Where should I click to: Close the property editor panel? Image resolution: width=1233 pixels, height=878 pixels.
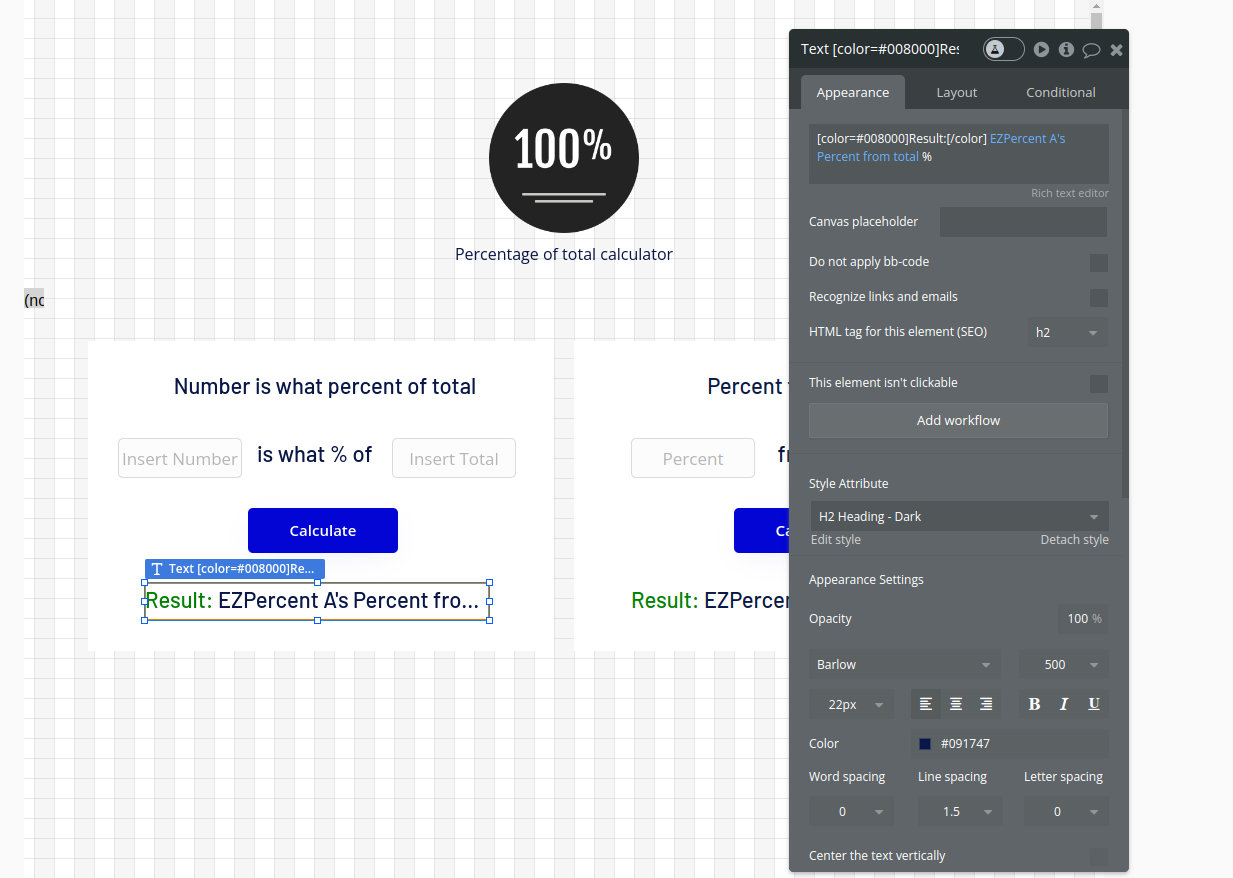1117,50
